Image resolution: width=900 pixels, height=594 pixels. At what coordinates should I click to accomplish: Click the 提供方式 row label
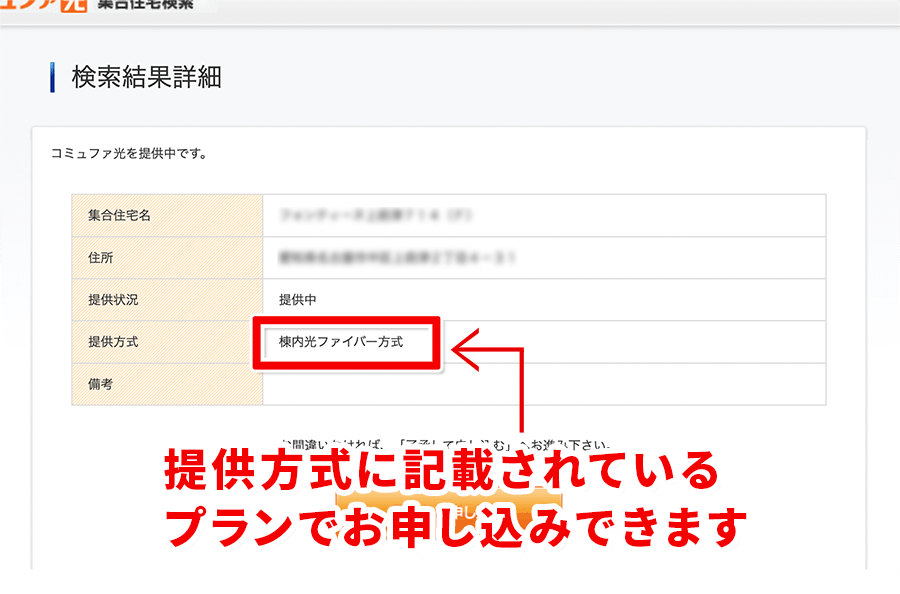click(113, 342)
